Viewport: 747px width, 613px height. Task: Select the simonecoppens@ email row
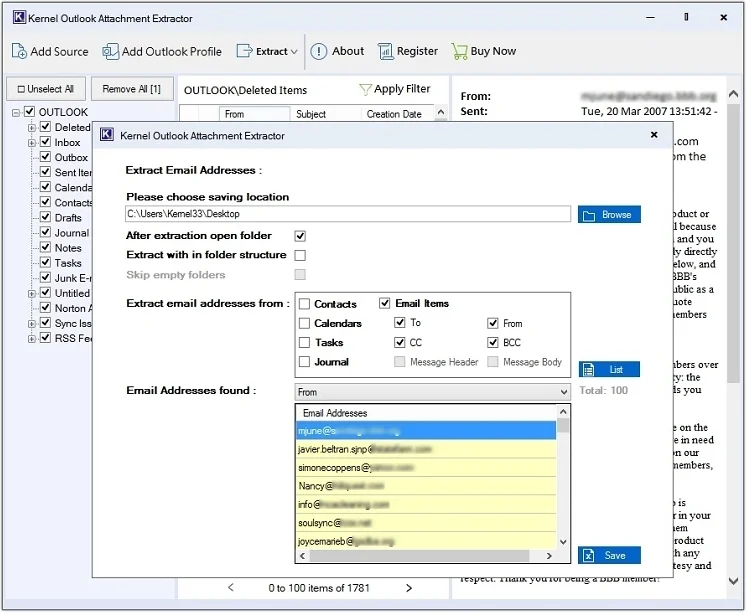coord(425,468)
